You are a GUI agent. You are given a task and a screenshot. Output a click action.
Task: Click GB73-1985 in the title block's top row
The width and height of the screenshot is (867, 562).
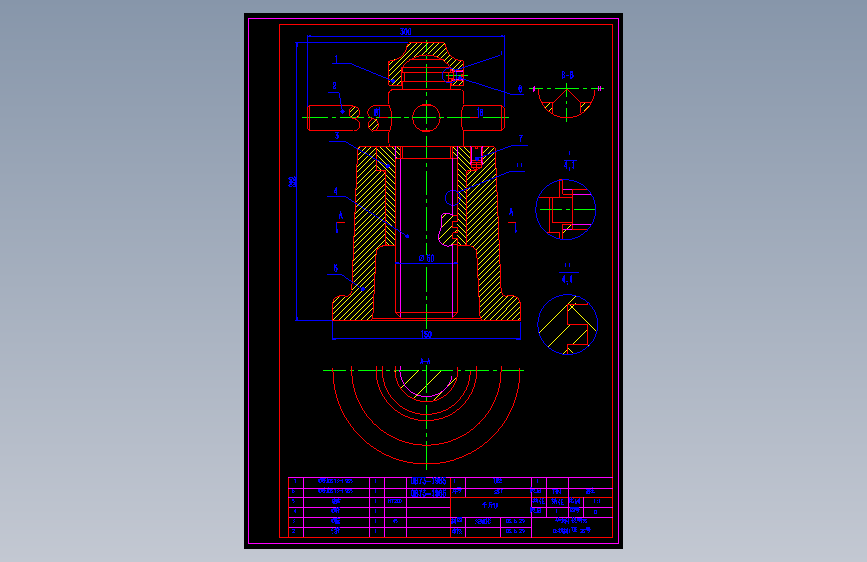coord(429,481)
